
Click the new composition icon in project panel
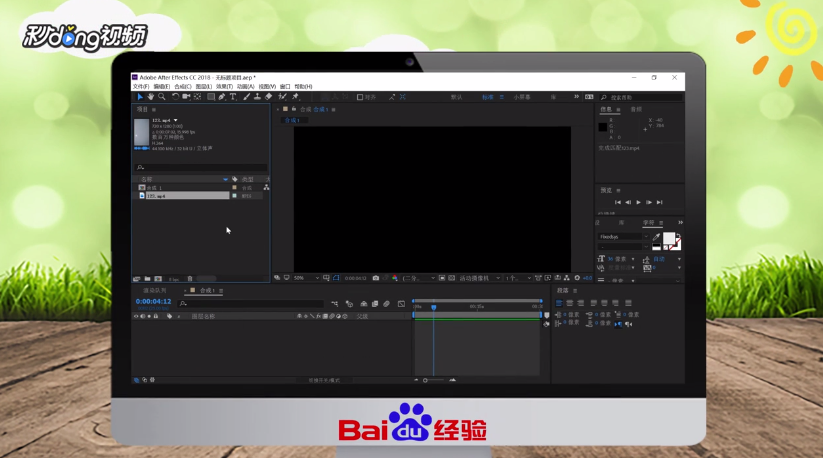158,279
